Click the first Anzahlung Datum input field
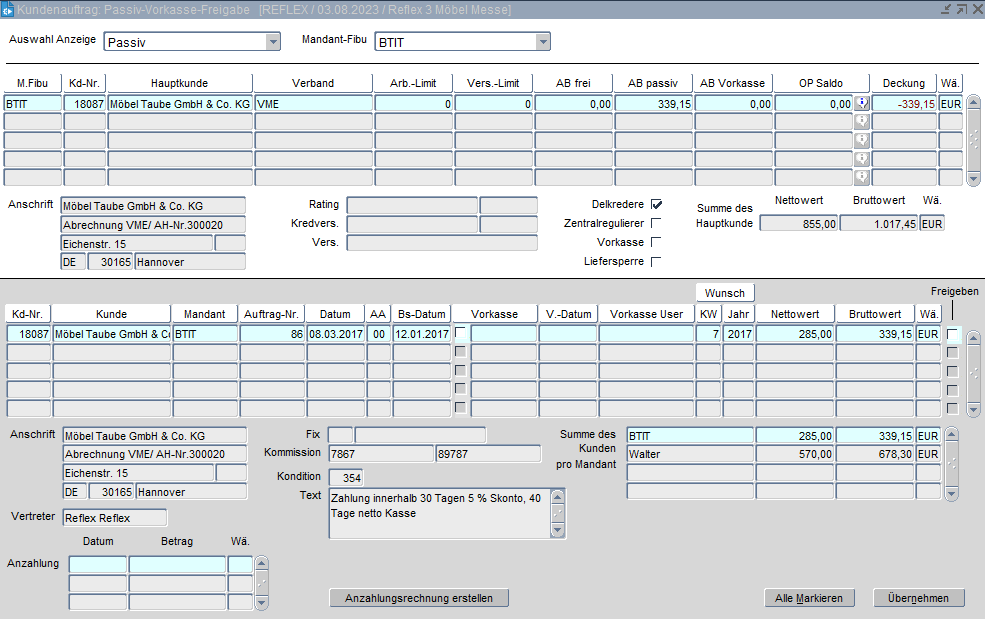This screenshot has width=985, height=621. [97, 564]
